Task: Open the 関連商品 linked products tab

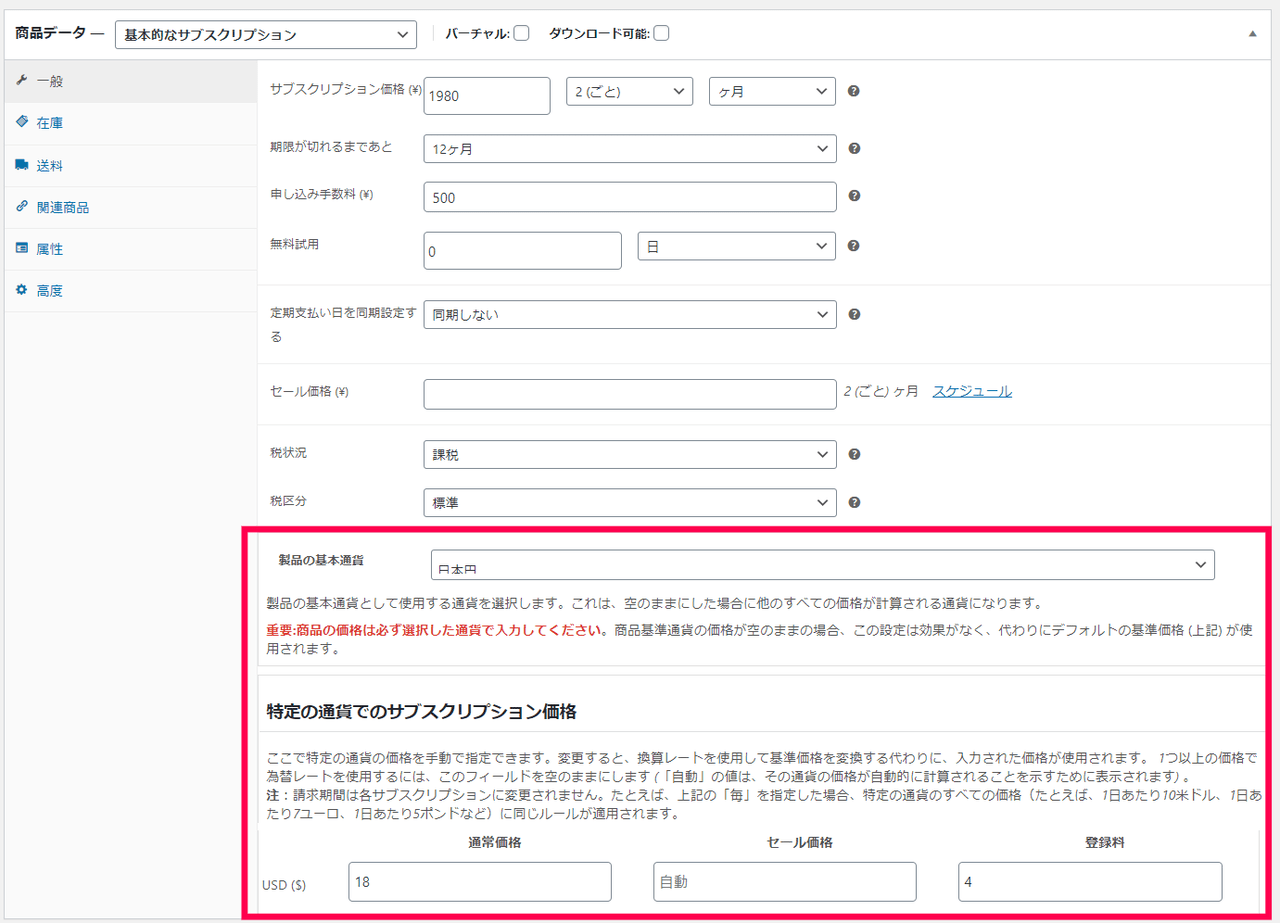Action: [130, 207]
